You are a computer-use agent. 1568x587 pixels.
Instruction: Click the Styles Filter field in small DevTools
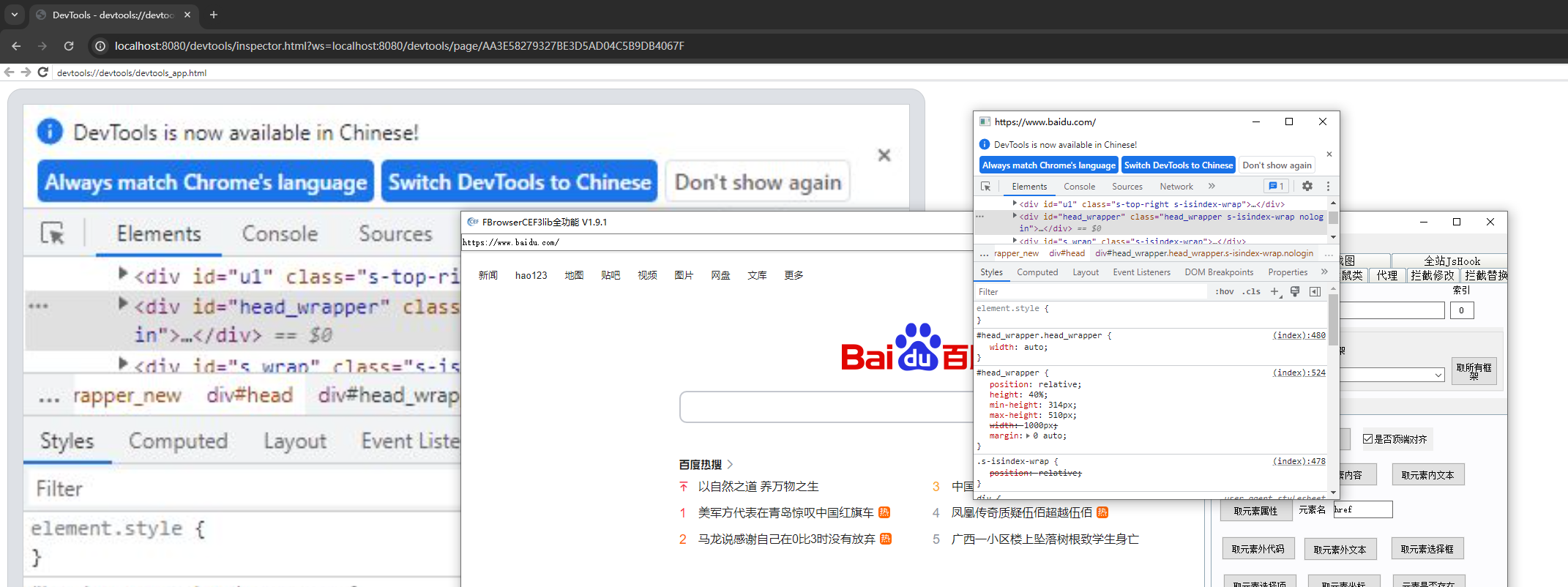coord(1091,291)
